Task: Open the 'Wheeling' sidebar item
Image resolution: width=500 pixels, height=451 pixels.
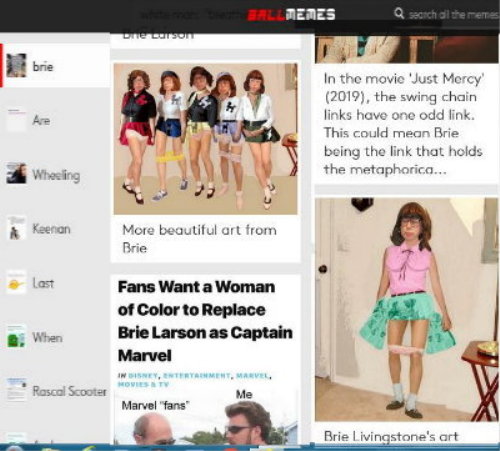Action: pos(55,174)
